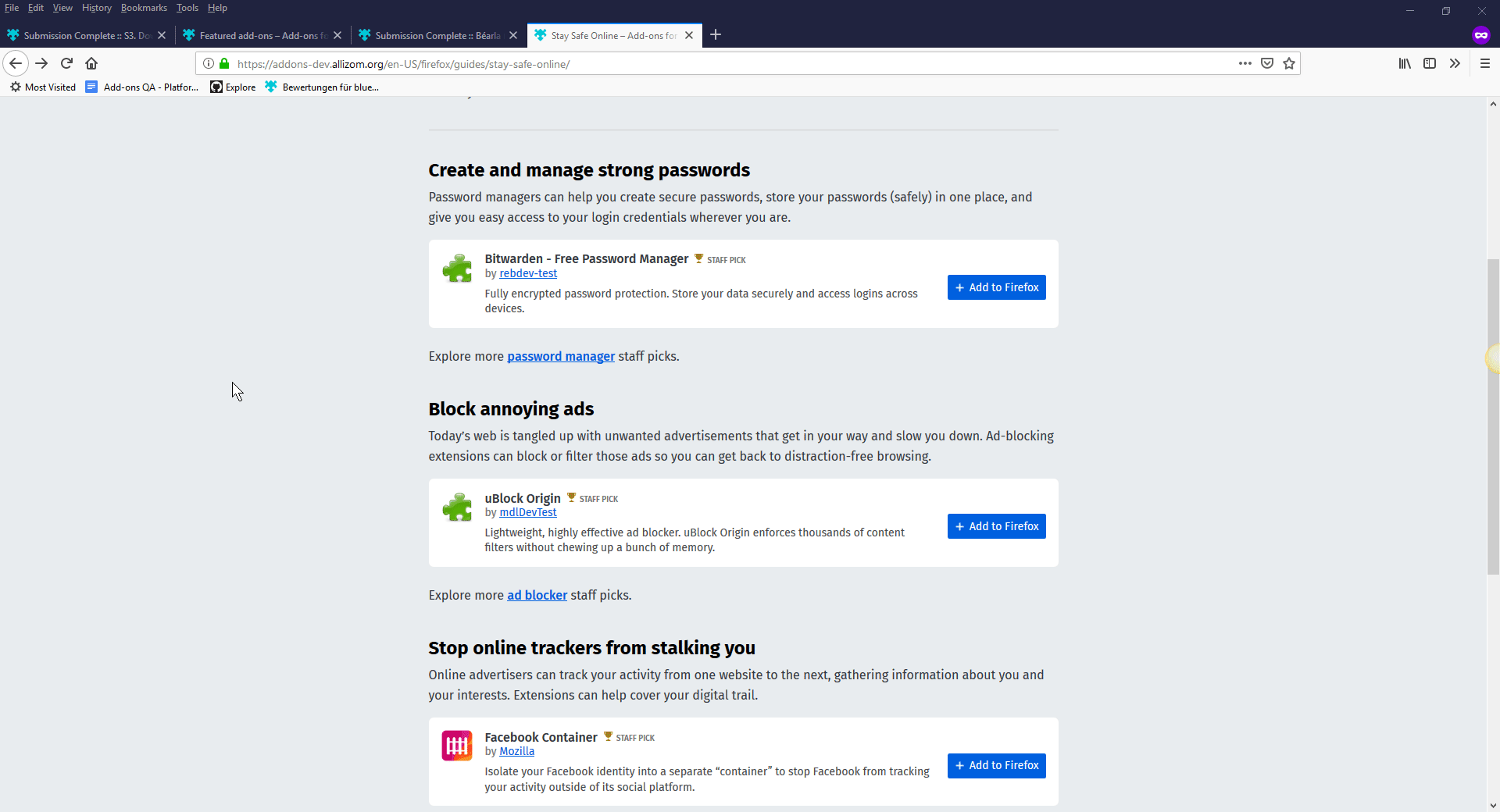Add uBlock Origin to Firefox
The image size is (1500, 812).
point(996,526)
